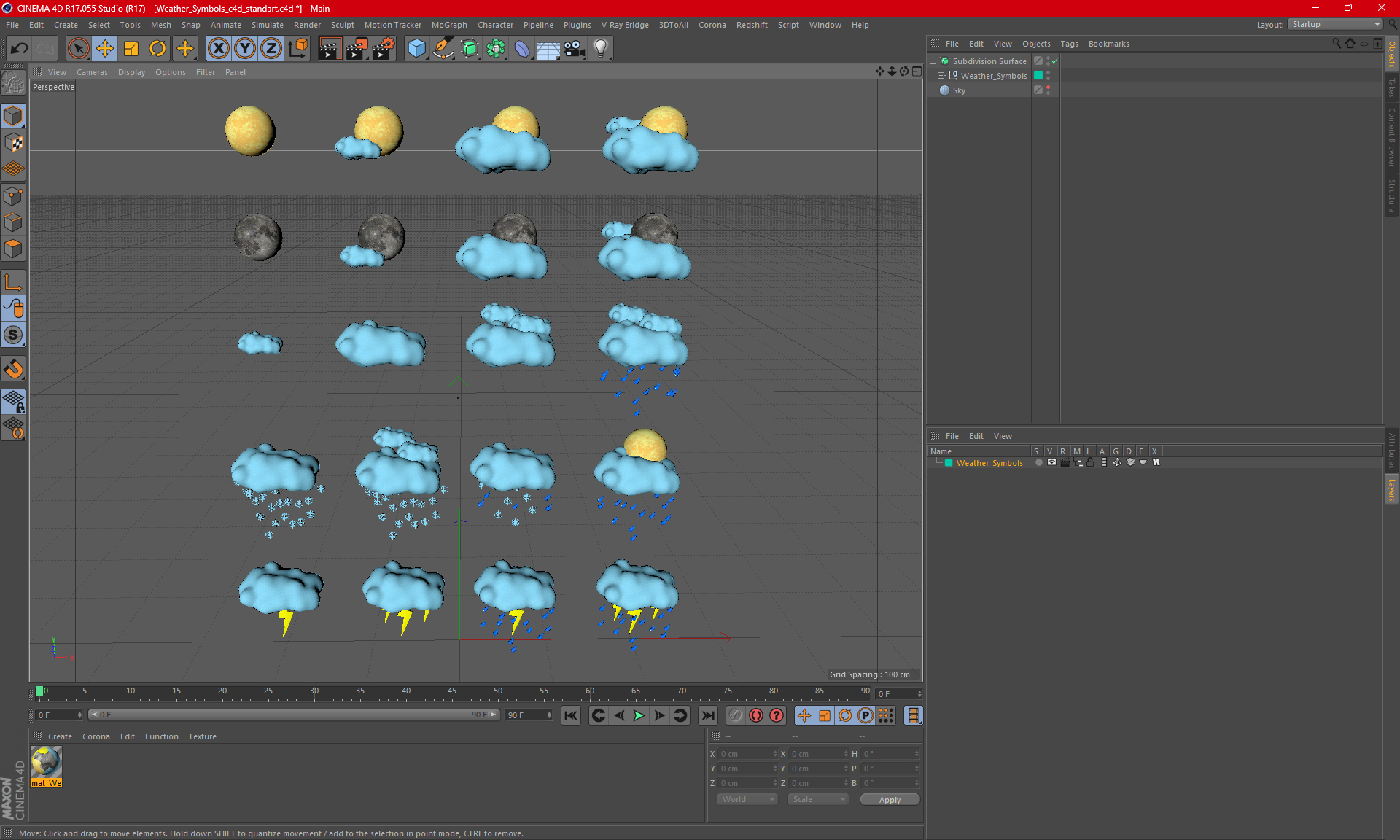Switch to Polygons mode

coord(13,249)
